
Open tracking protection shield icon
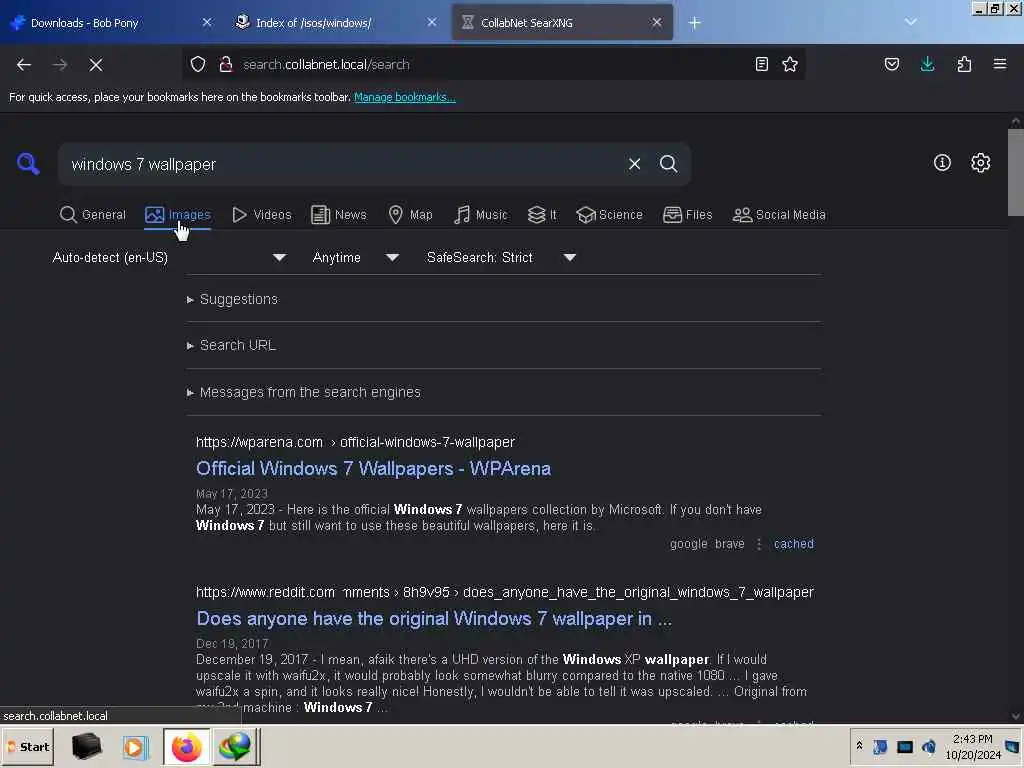198,64
